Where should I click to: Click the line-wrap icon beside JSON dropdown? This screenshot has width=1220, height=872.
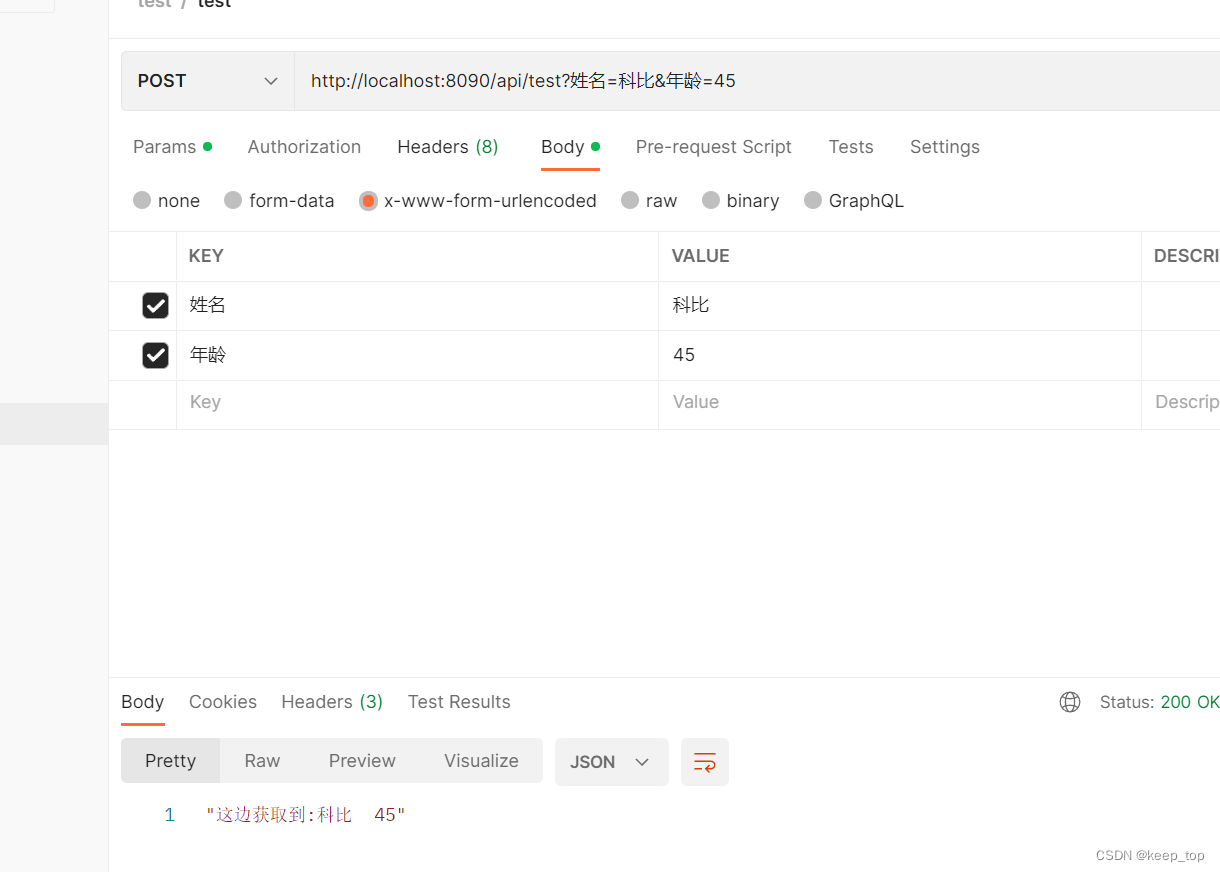pyautogui.click(x=705, y=762)
